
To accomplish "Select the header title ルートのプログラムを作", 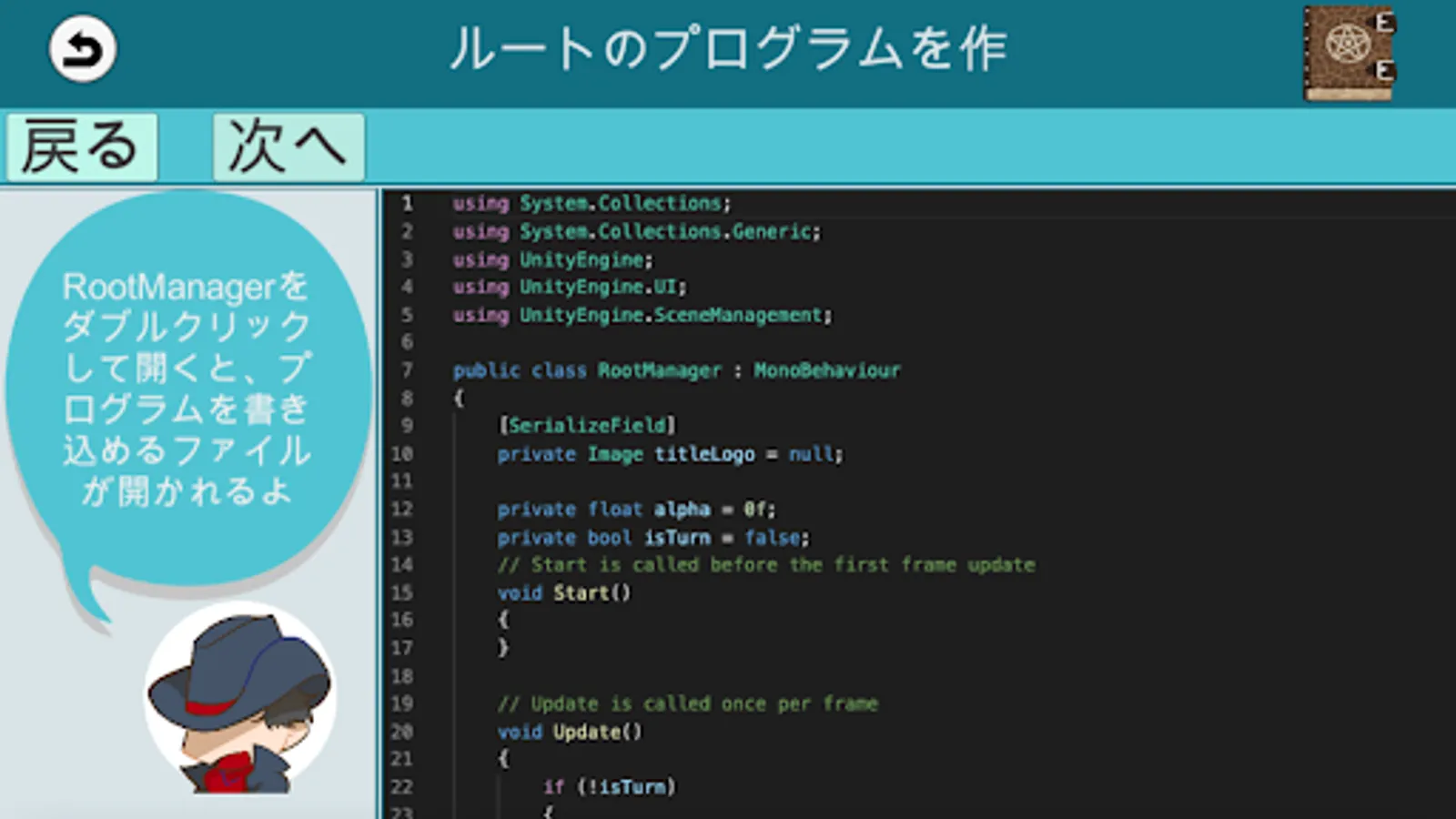I will coord(728,49).
